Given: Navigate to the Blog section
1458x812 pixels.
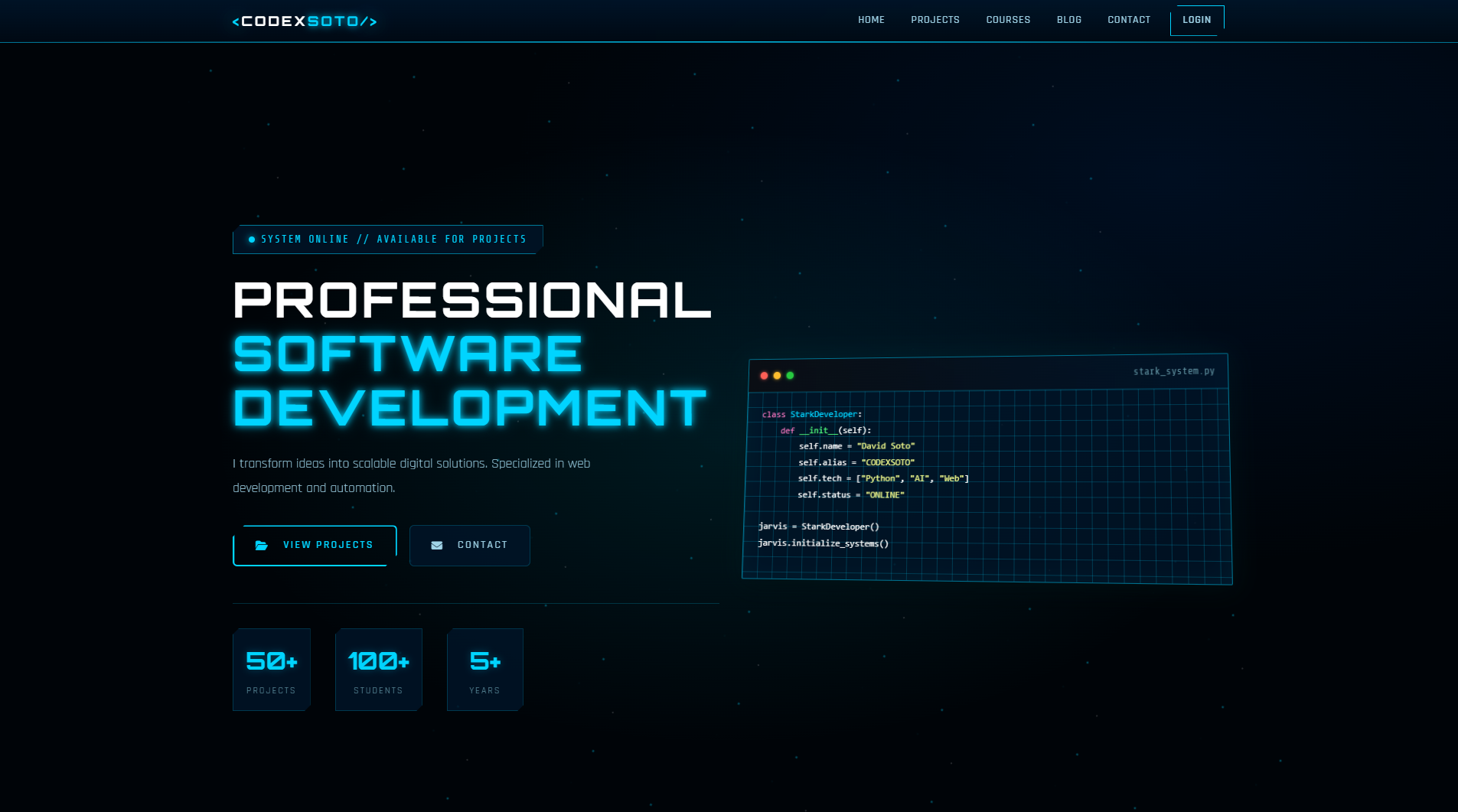Looking at the screenshot, I should point(1068,20).
